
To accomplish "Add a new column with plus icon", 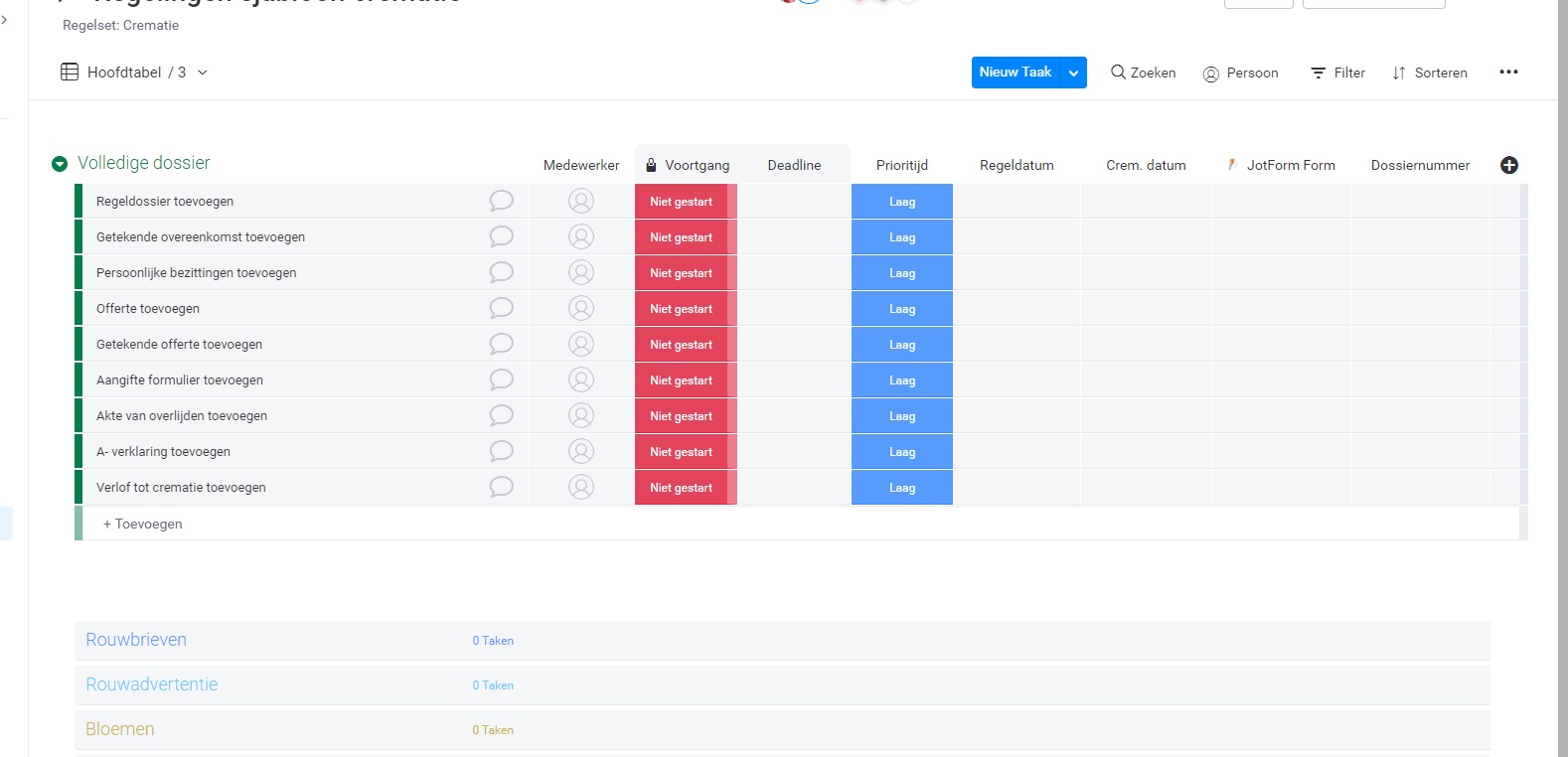I will [1509, 165].
